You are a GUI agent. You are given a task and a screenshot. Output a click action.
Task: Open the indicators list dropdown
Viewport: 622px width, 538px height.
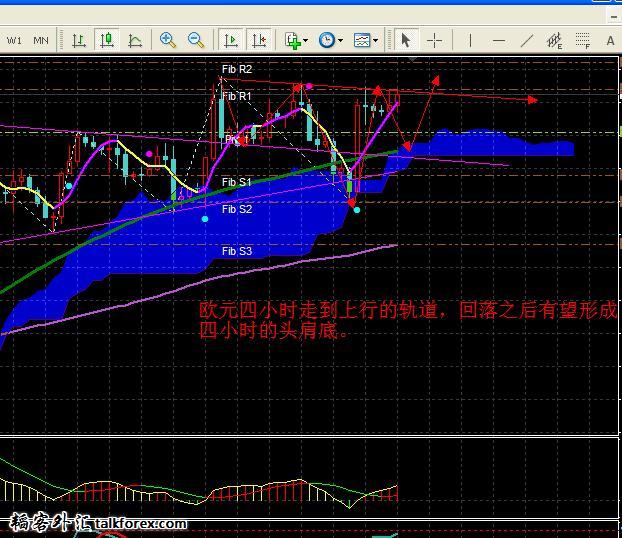click(296, 40)
